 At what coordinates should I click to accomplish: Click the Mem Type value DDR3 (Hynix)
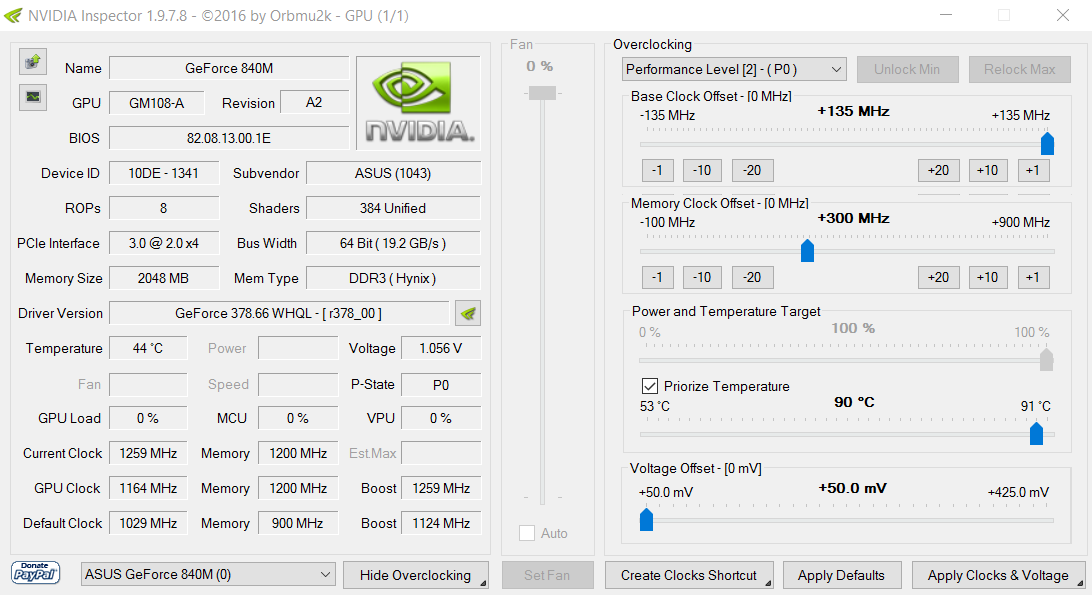tap(393, 278)
